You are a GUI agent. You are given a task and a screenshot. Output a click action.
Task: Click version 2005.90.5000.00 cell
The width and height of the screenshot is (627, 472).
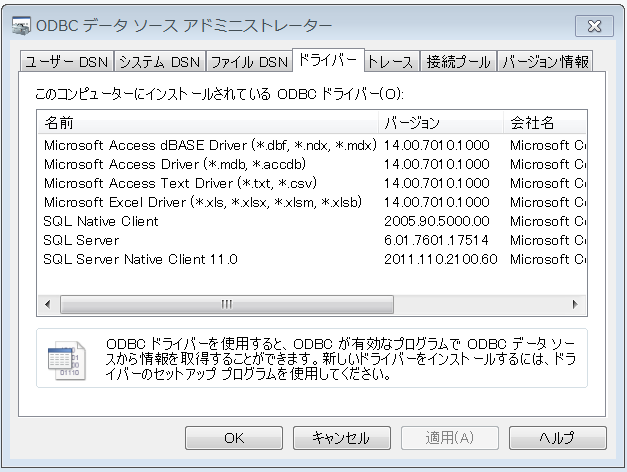click(x=437, y=221)
